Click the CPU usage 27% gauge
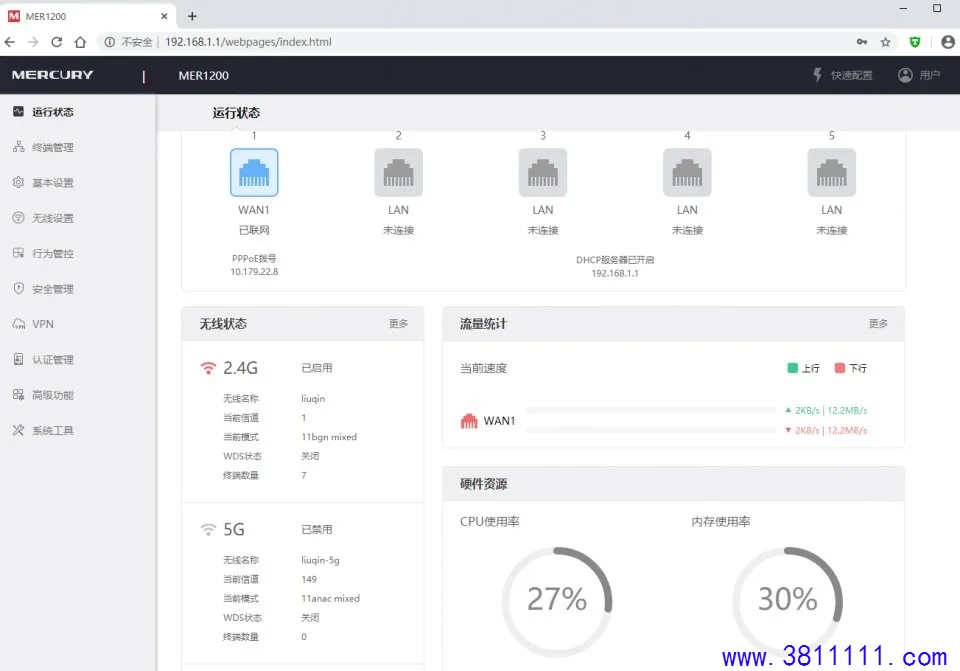Viewport: 960px width, 671px height. click(x=557, y=600)
